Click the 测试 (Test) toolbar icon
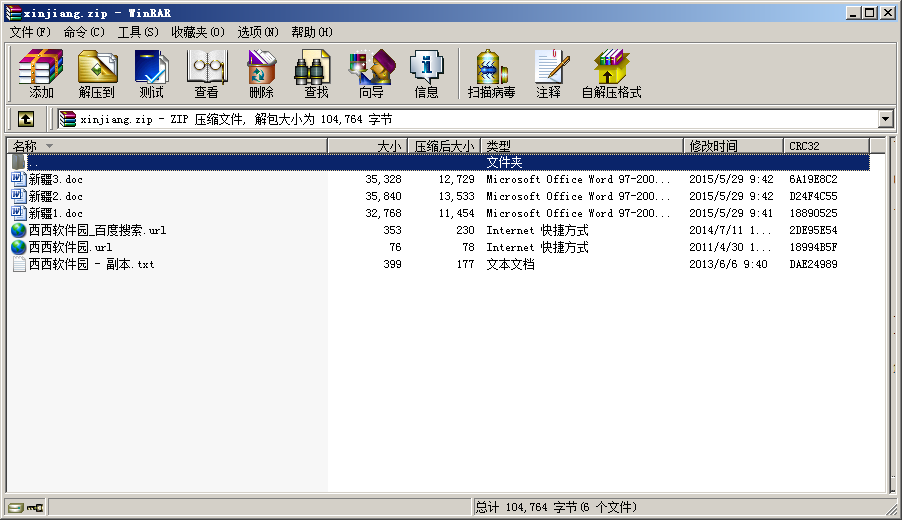Image resolution: width=902 pixels, height=520 pixels. (x=151, y=74)
